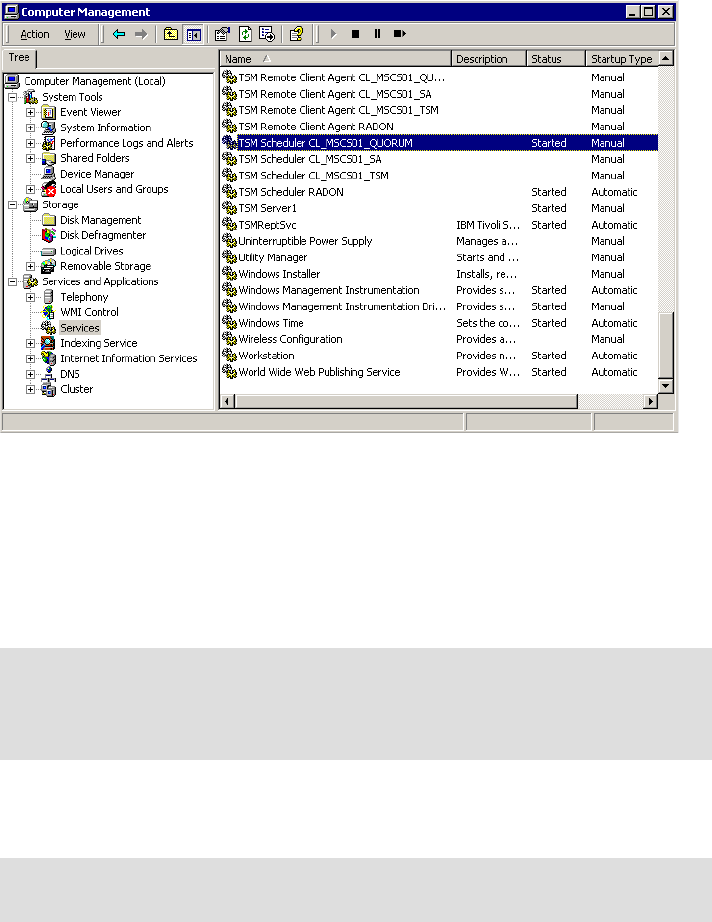Expand the Cluster node

click(31, 389)
